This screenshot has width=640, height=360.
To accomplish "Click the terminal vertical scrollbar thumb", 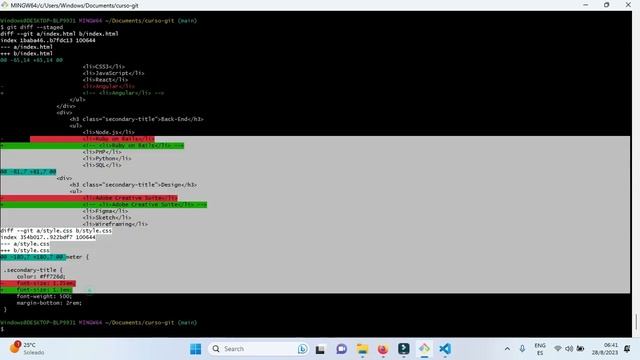I will [636, 322].
